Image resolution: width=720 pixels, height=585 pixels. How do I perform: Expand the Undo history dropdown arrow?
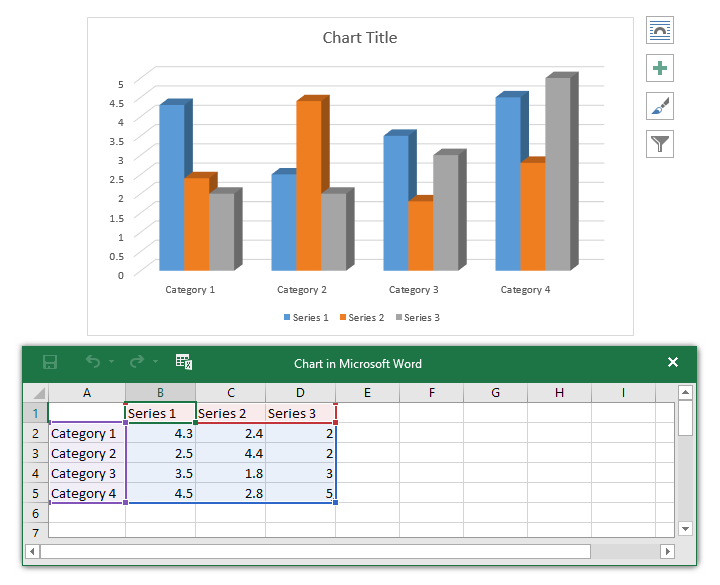coord(111,363)
